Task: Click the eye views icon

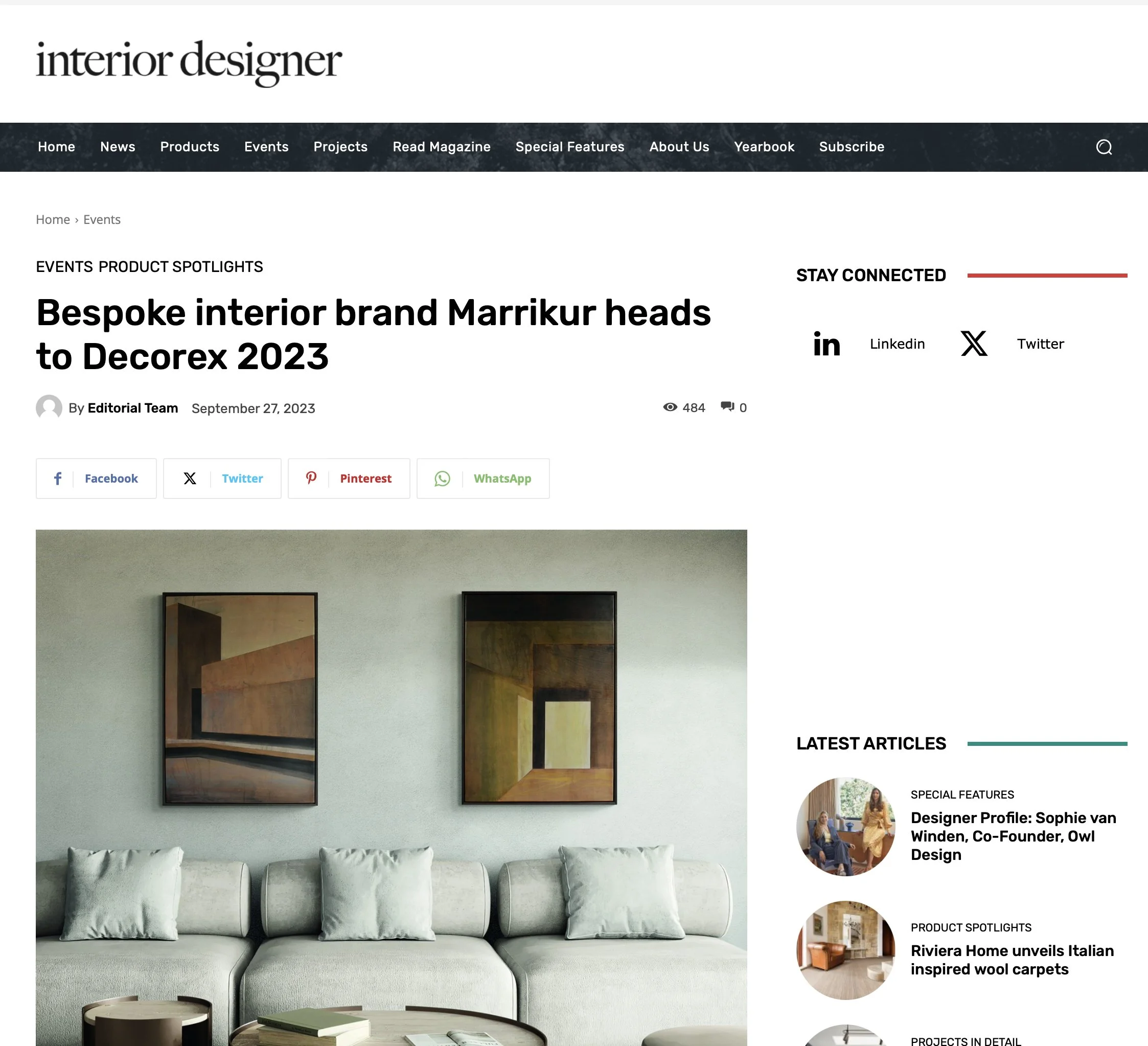Action: coord(670,407)
